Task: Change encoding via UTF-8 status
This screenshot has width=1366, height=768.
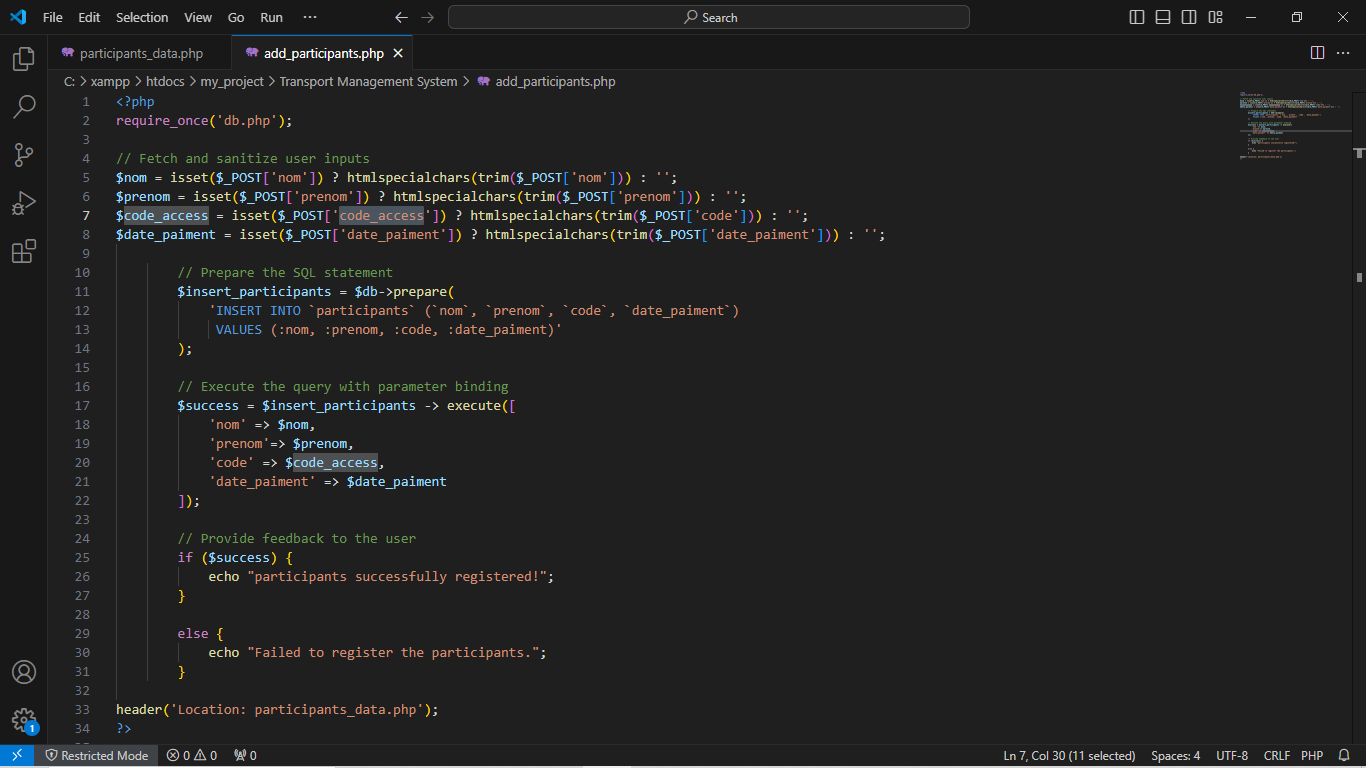Action: [x=1232, y=755]
